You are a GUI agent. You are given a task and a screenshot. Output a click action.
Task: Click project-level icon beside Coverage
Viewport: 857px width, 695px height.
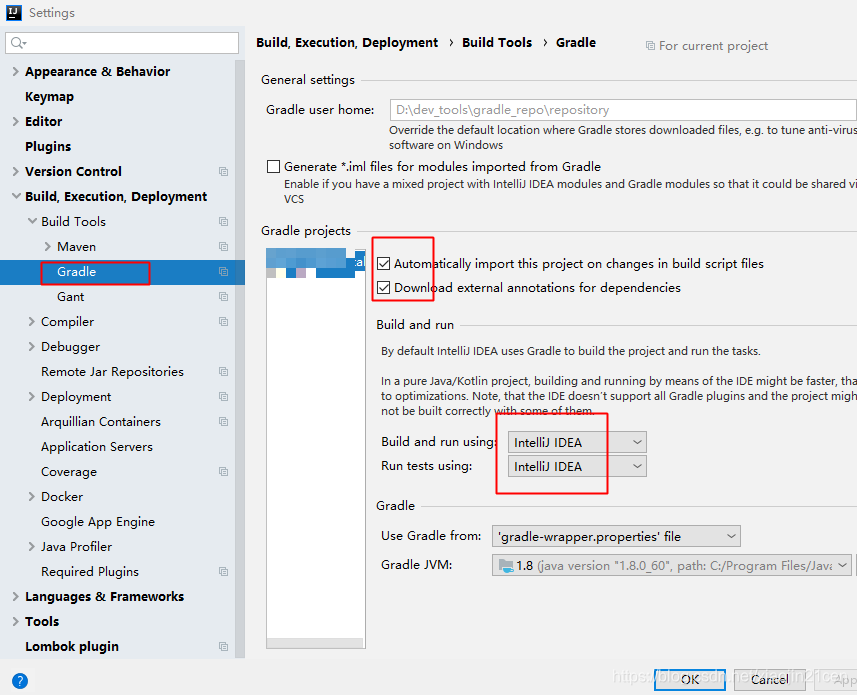pyautogui.click(x=224, y=472)
